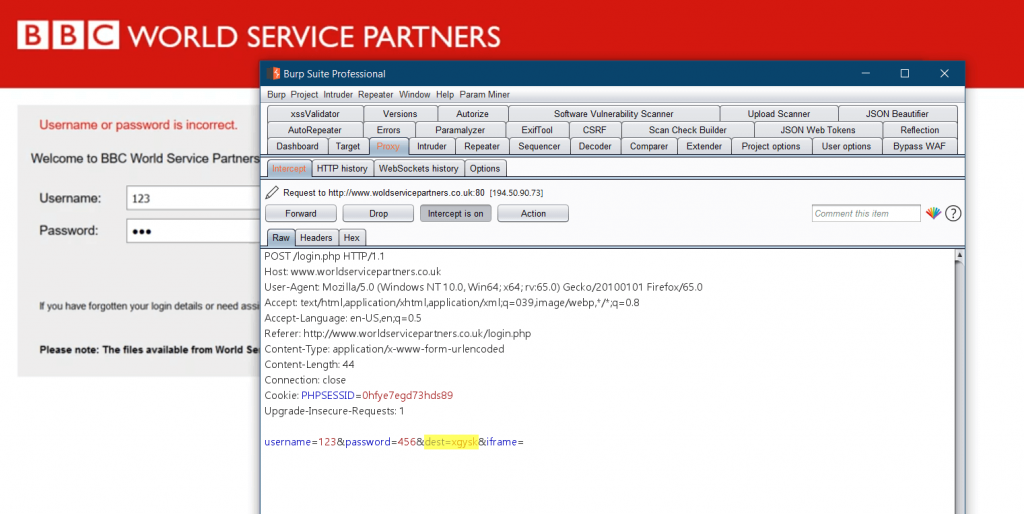1024x514 pixels.
Task: Click the PHPSESSID cookie value text
Action: tap(407, 395)
